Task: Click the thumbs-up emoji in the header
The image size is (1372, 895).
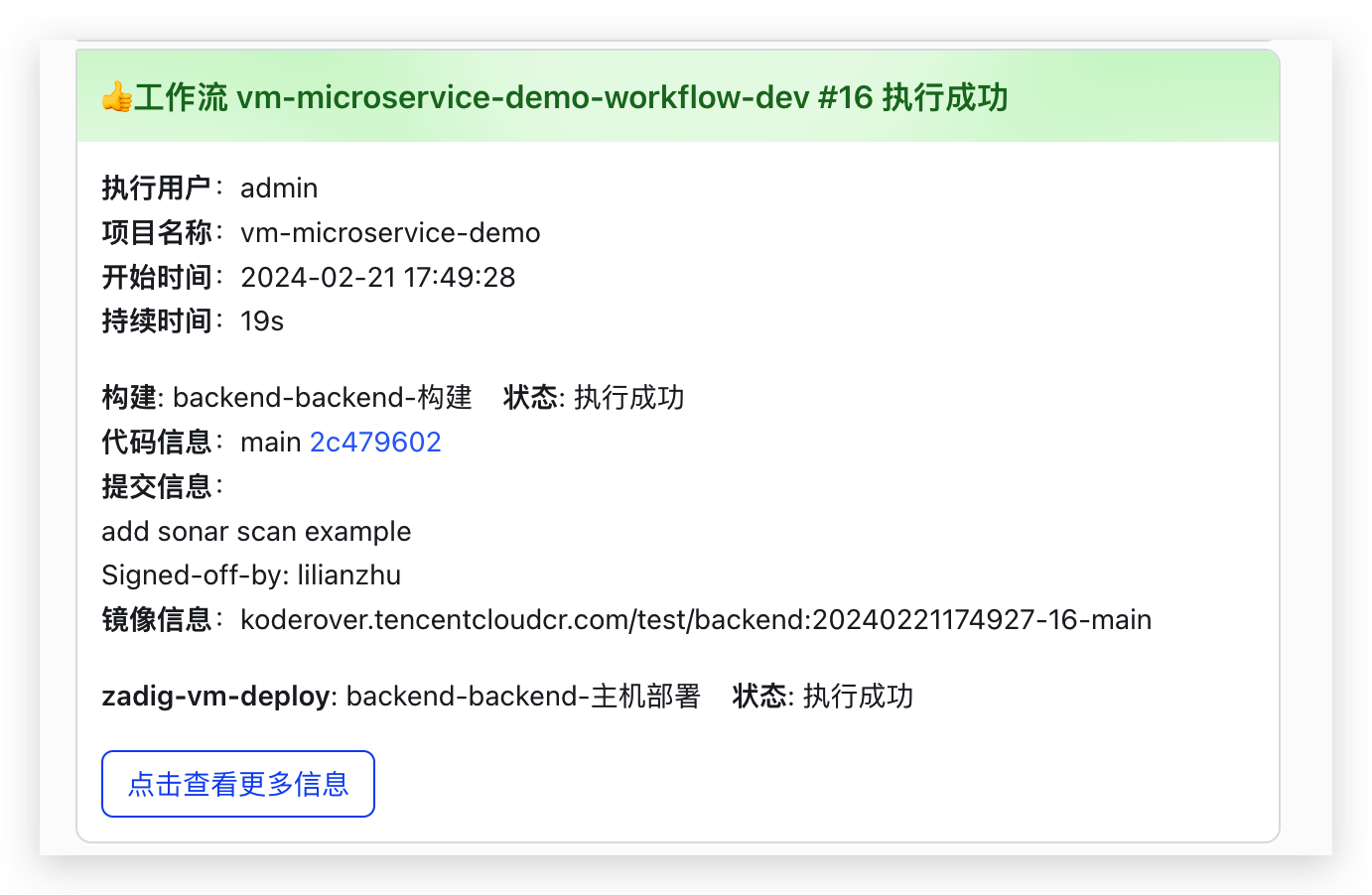Action: click(x=116, y=97)
